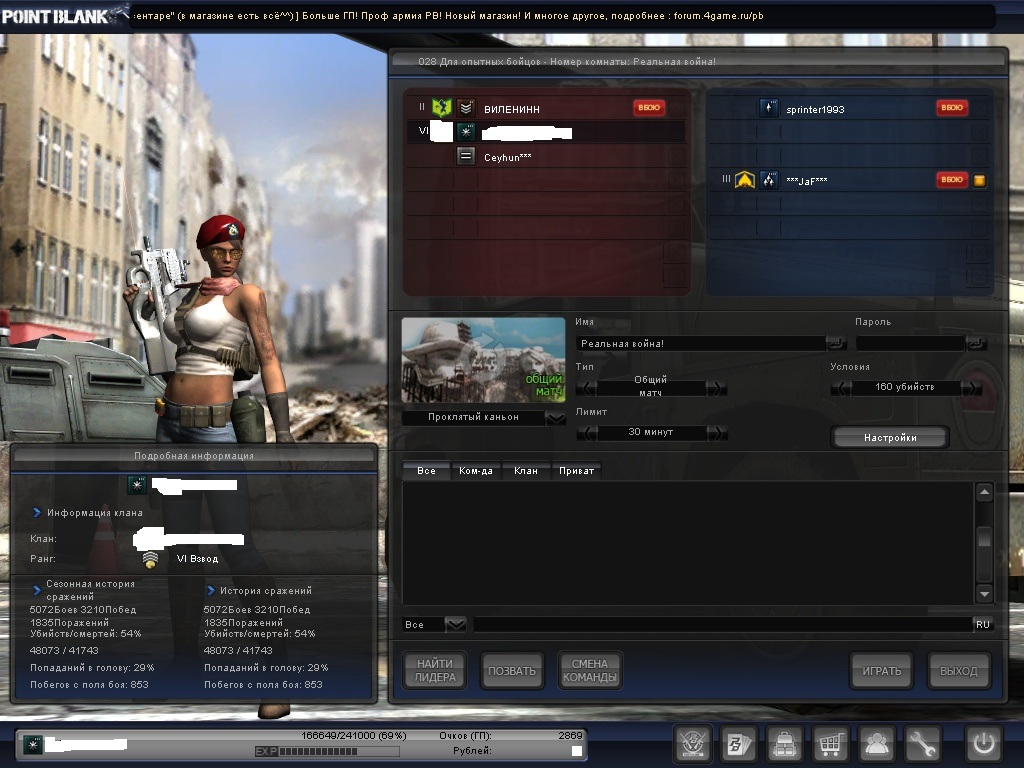Image resolution: width=1024 pixels, height=768 pixels.
Task: Click rank icon in bottom status bar
Action: [33, 744]
